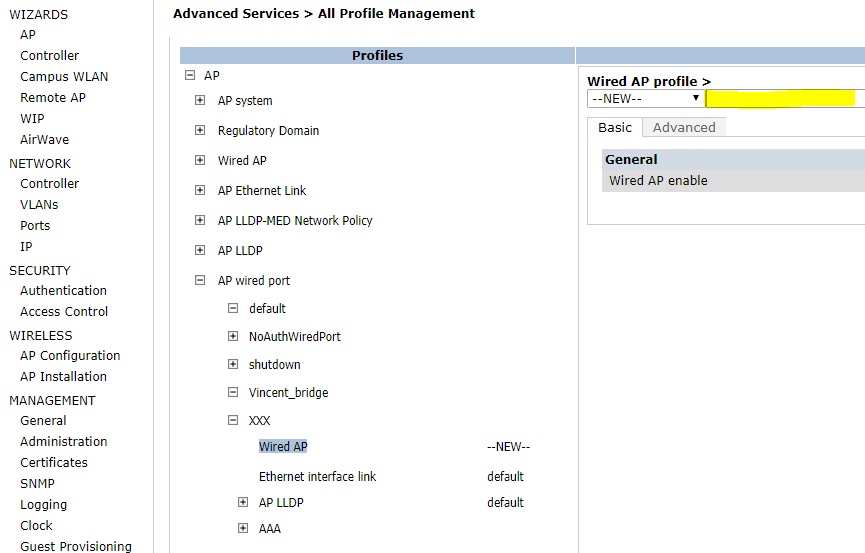Select Wired AP item under XXX

(x=283, y=446)
